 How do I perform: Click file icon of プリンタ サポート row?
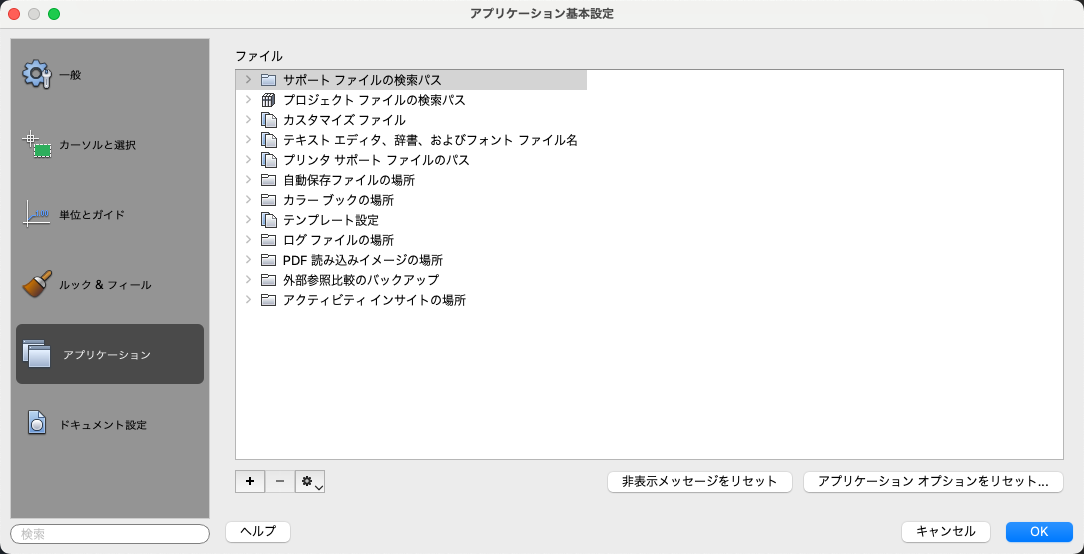coord(268,160)
